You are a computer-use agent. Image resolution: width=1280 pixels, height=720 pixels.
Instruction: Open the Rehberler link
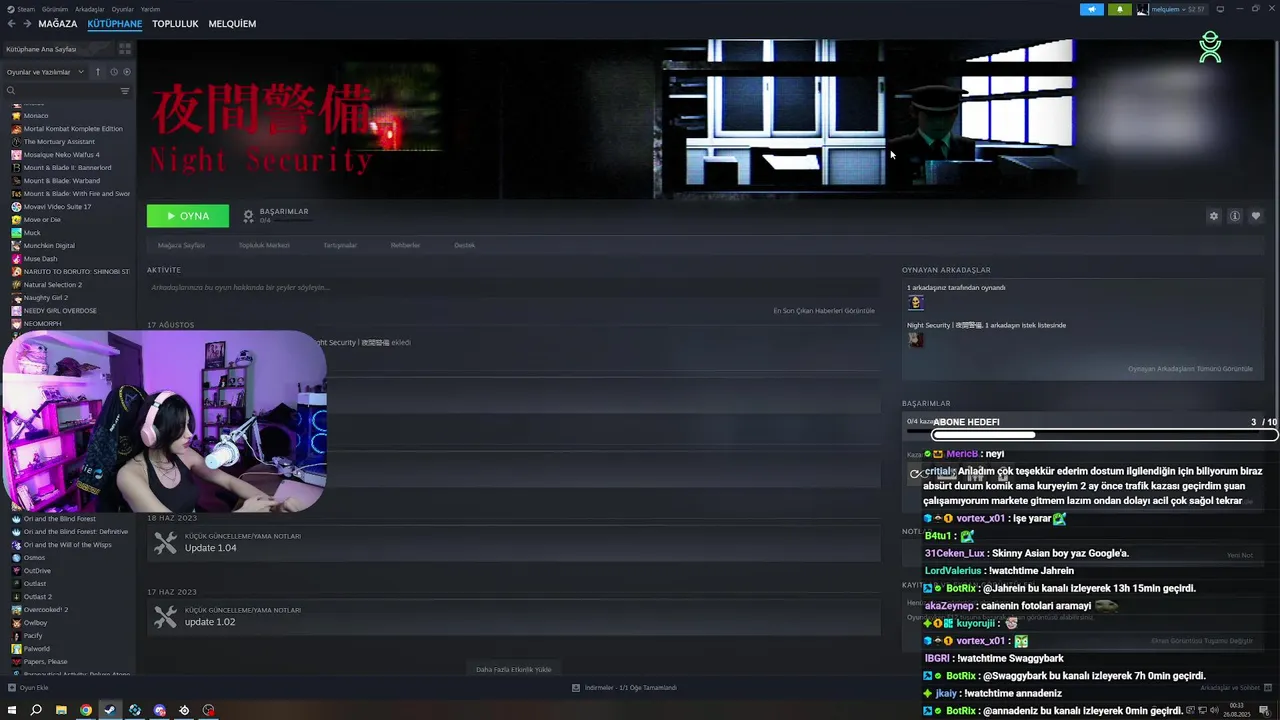pos(405,245)
